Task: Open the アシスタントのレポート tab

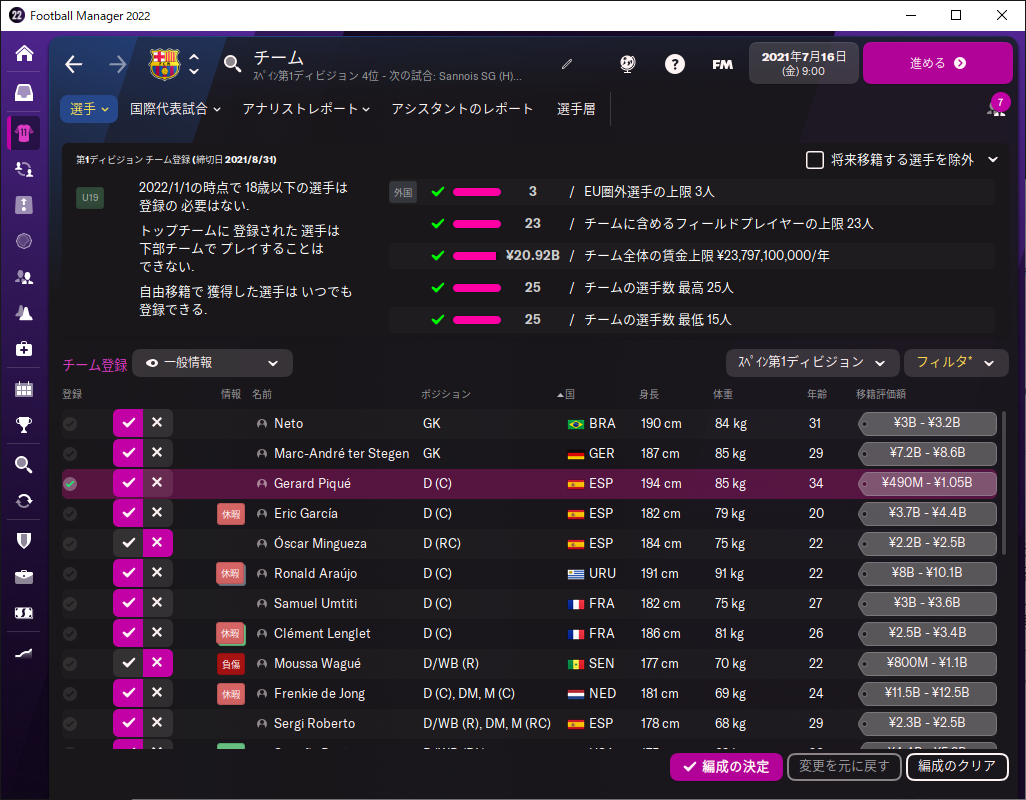Action: [462, 109]
